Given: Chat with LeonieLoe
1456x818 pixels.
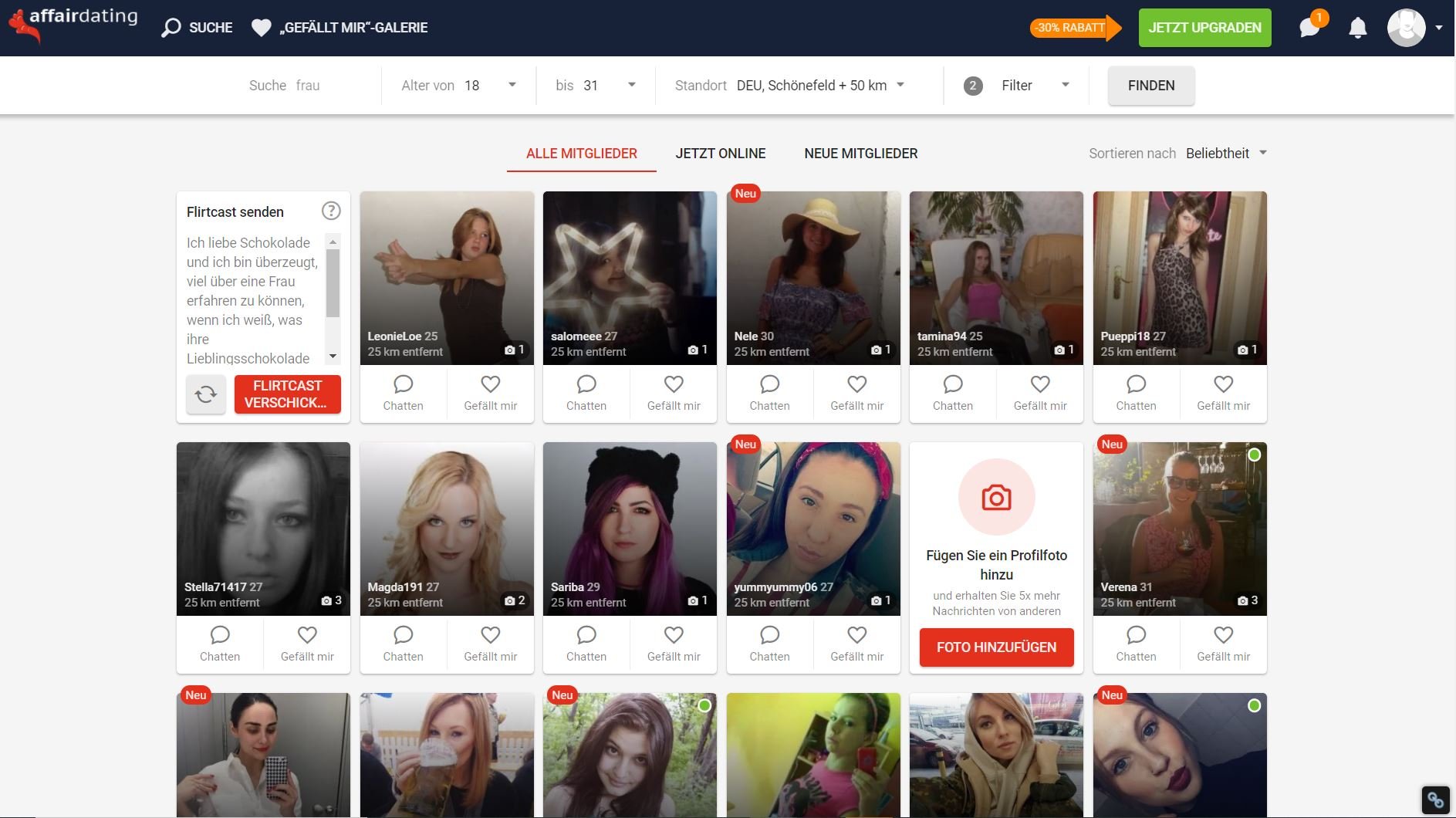Looking at the screenshot, I should [x=404, y=394].
